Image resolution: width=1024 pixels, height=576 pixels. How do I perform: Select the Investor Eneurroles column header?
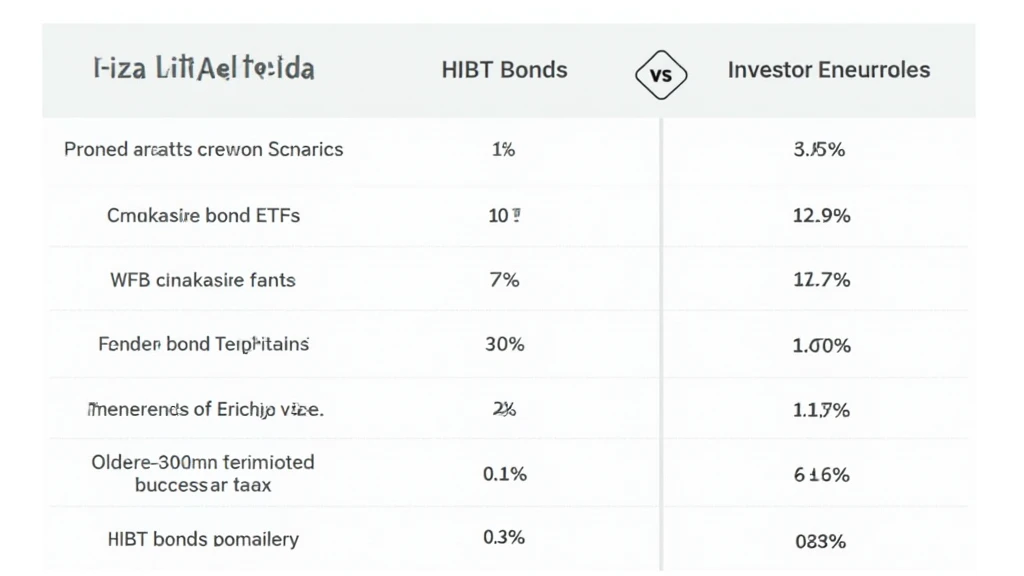828,70
